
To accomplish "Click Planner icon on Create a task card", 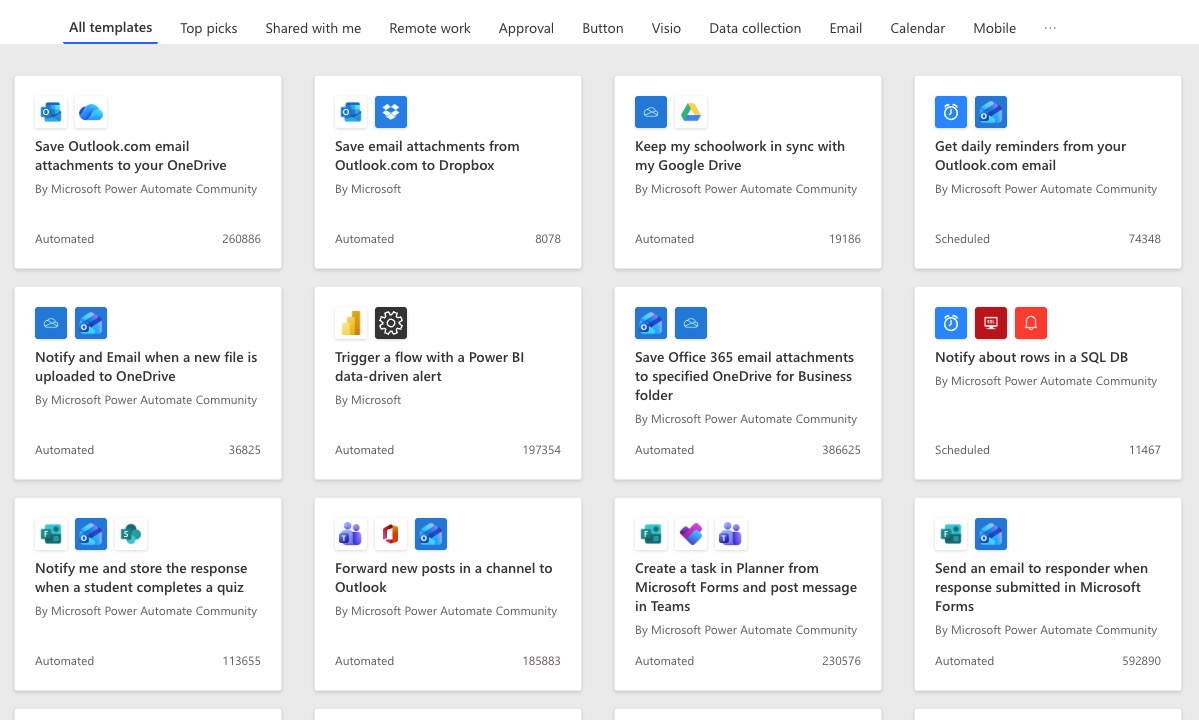I will pos(690,534).
